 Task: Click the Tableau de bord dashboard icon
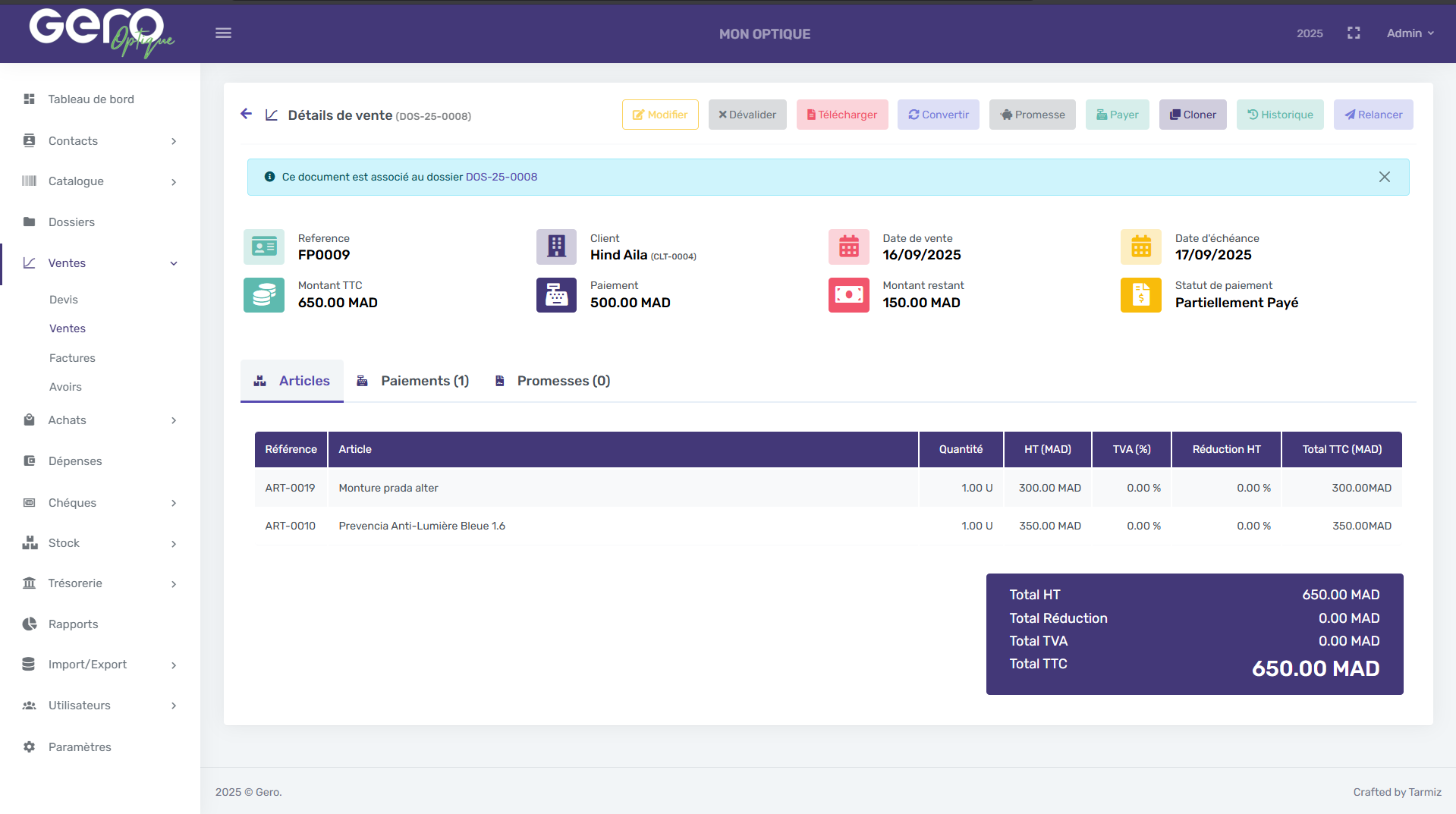pyautogui.click(x=30, y=99)
